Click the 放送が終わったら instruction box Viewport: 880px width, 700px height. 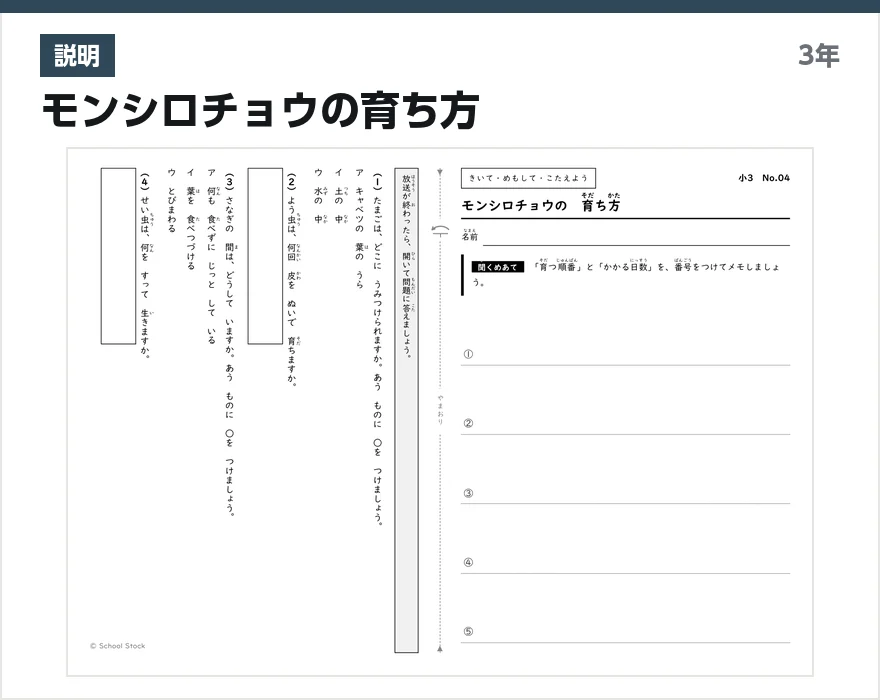pyautogui.click(x=406, y=410)
